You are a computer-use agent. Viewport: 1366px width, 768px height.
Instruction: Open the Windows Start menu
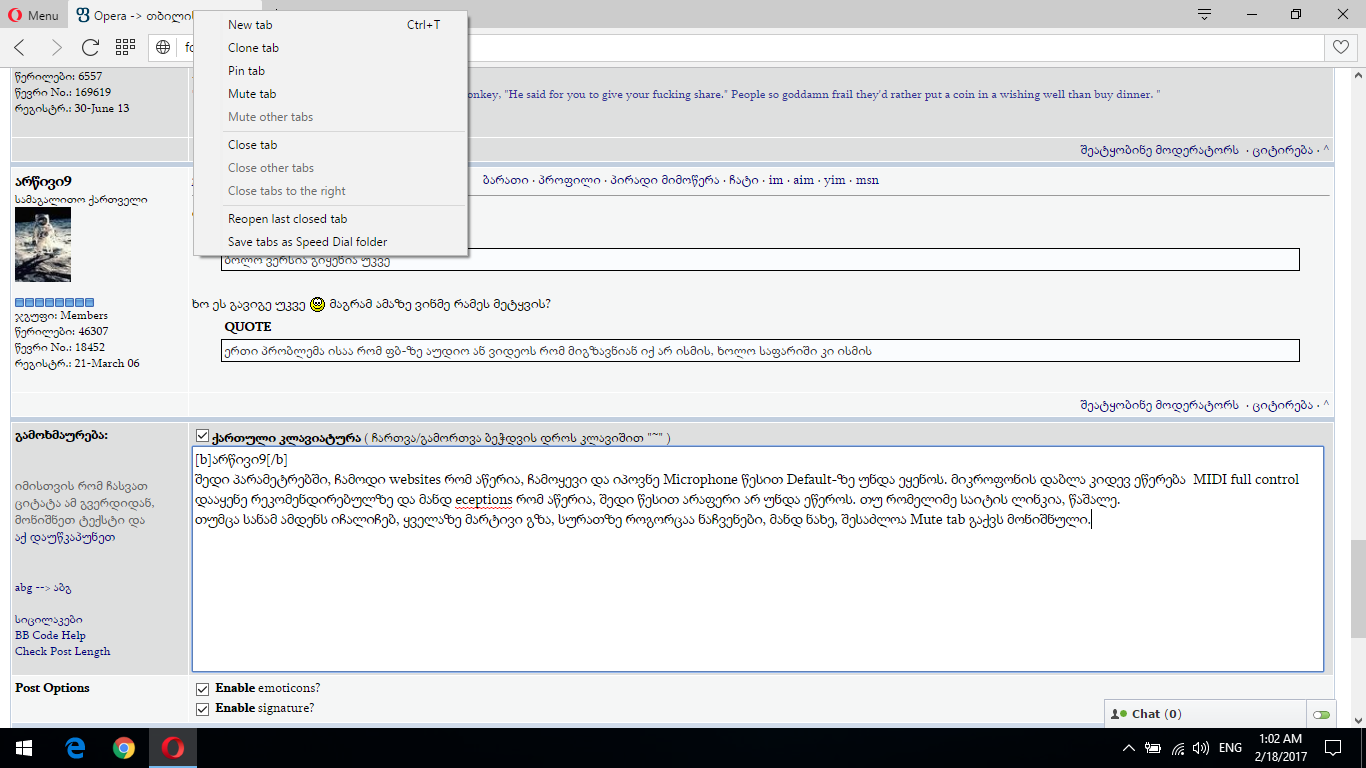coord(24,748)
